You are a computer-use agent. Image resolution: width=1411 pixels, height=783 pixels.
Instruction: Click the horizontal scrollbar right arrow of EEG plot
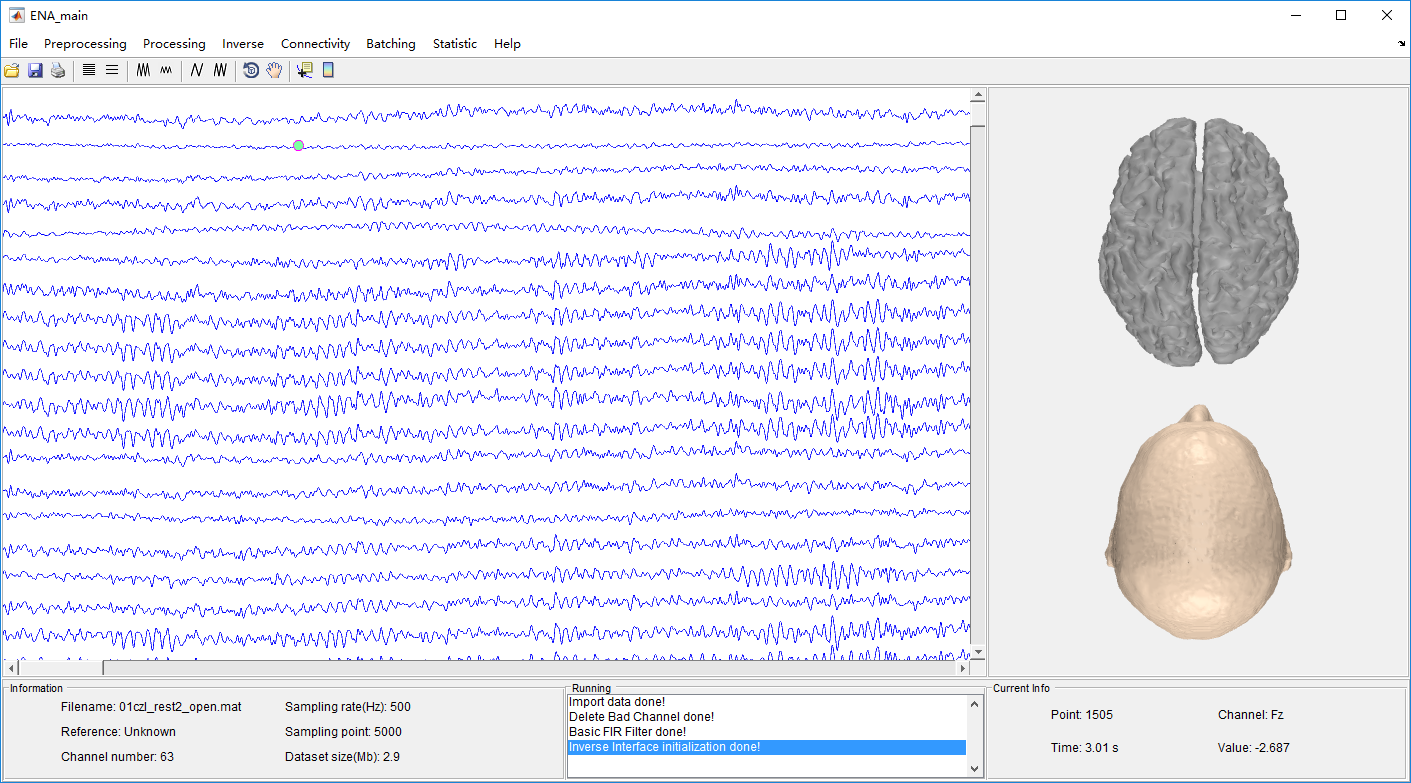click(x=963, y=668)
